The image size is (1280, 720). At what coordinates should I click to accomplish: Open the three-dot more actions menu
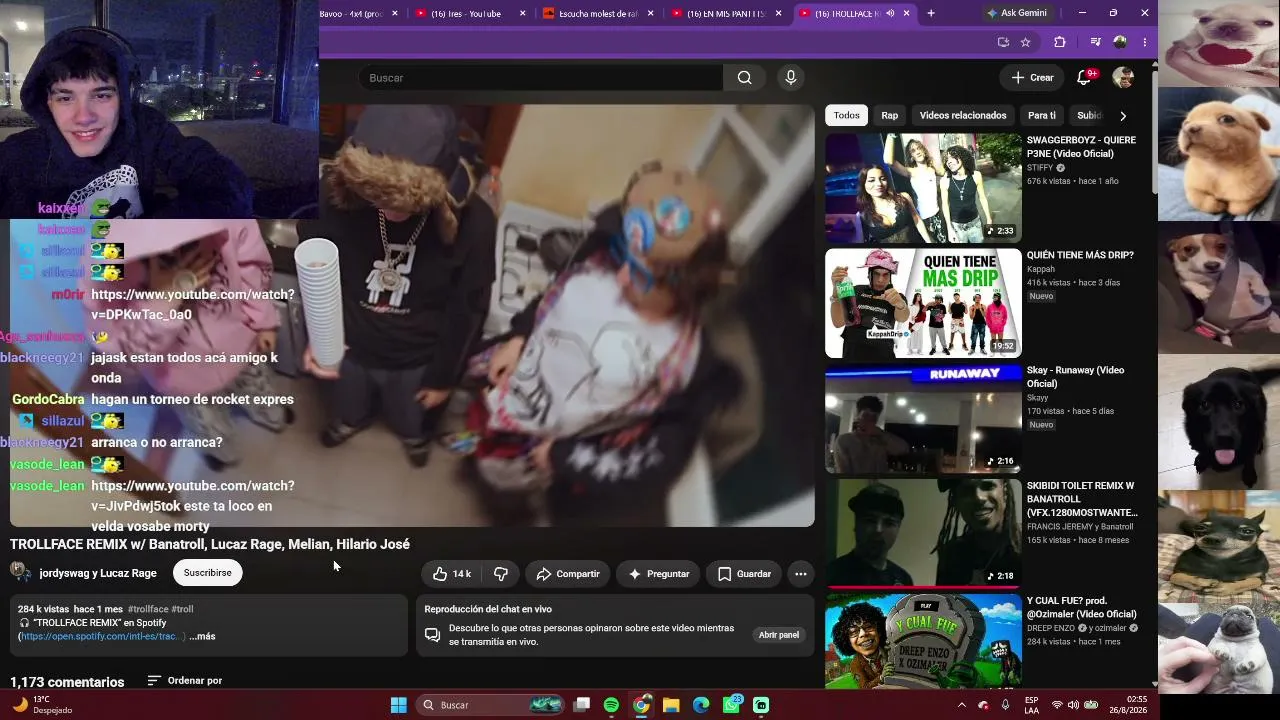(x=800, y=574)
